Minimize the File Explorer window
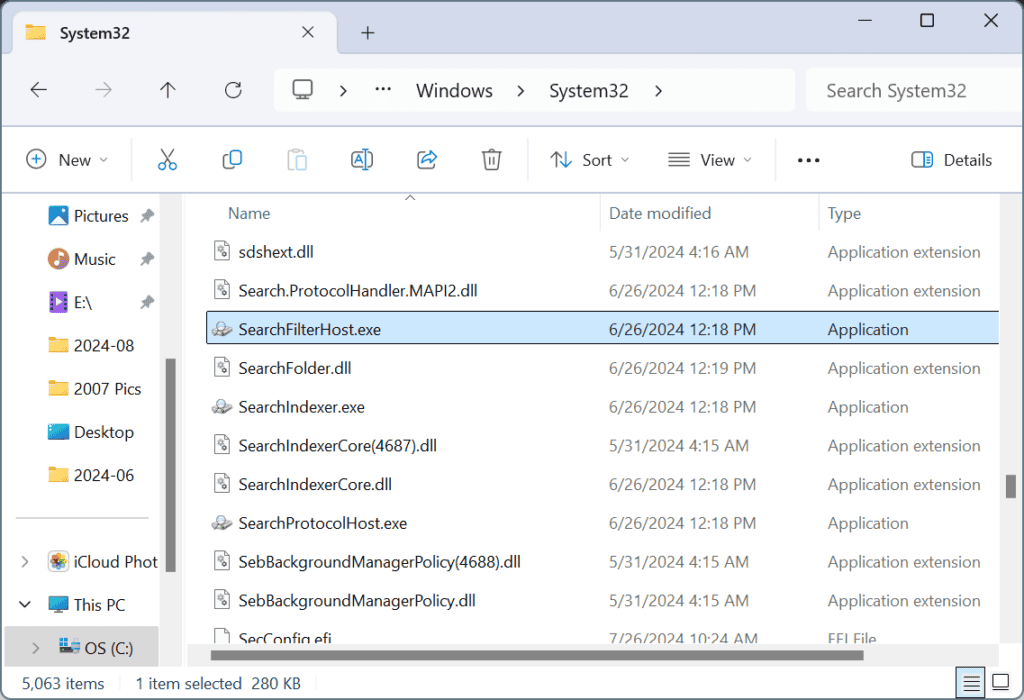 [x=865, y=20]
